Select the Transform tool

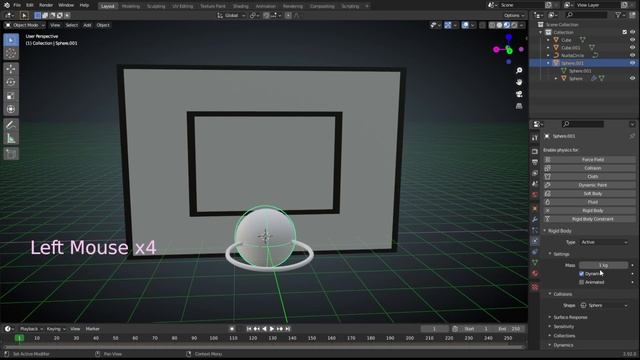tap(11, 109)
